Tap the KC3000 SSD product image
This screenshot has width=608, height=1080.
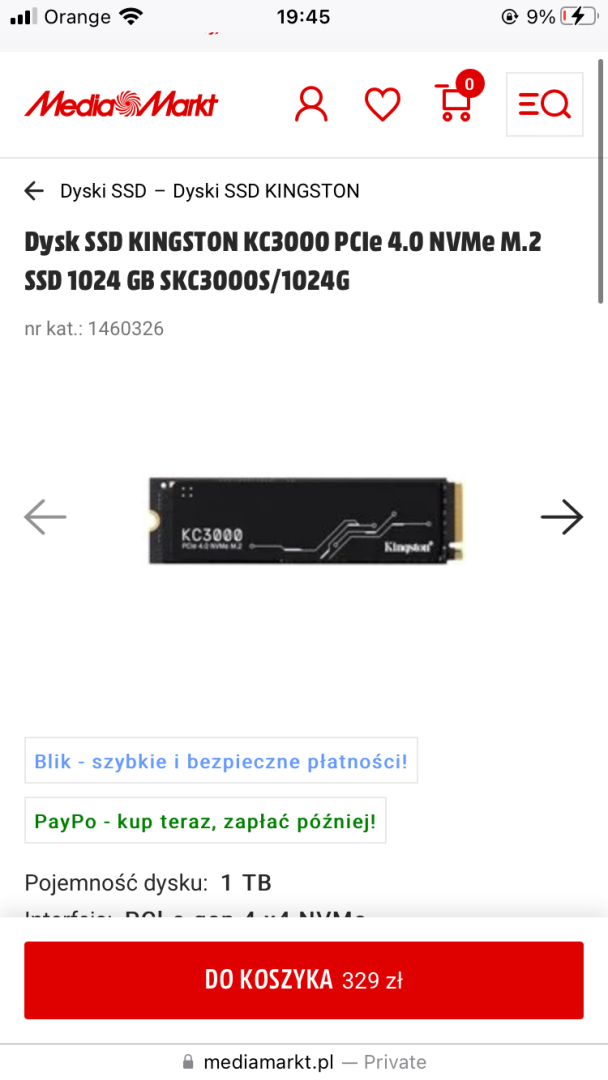point(306,521)
